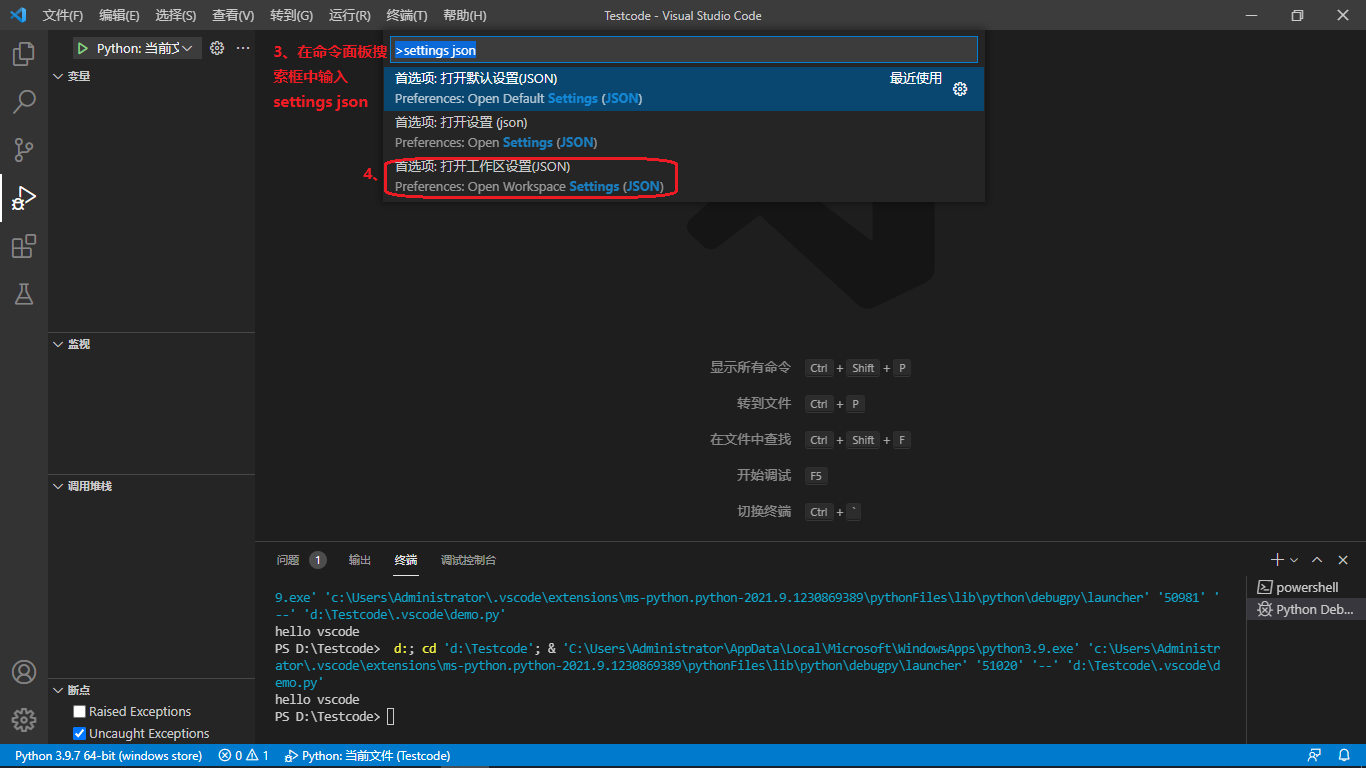Open the 选择(S) menu
Viewport: 1366px width, 768px height.
176,15
